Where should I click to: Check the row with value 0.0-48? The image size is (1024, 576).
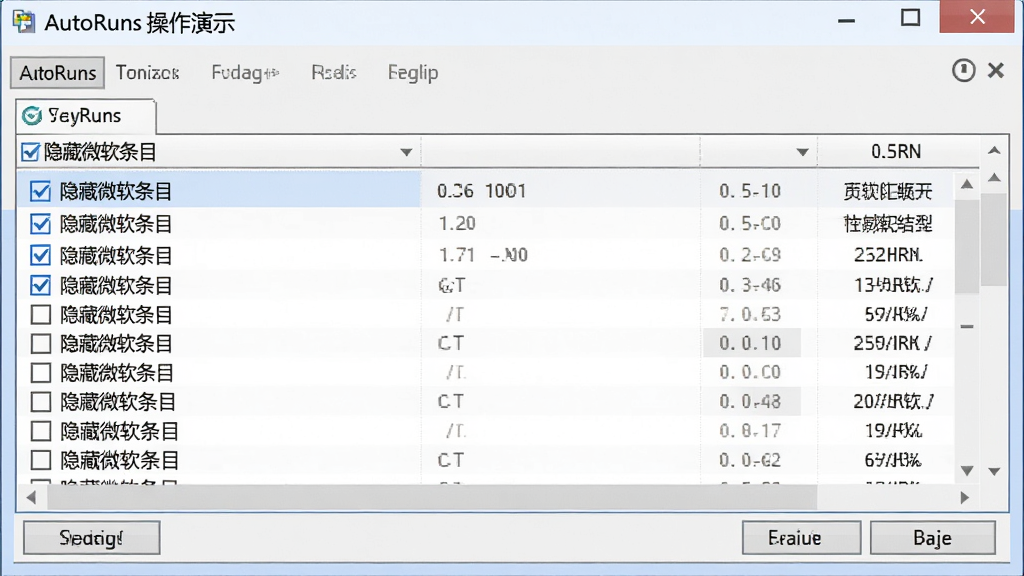40,402
